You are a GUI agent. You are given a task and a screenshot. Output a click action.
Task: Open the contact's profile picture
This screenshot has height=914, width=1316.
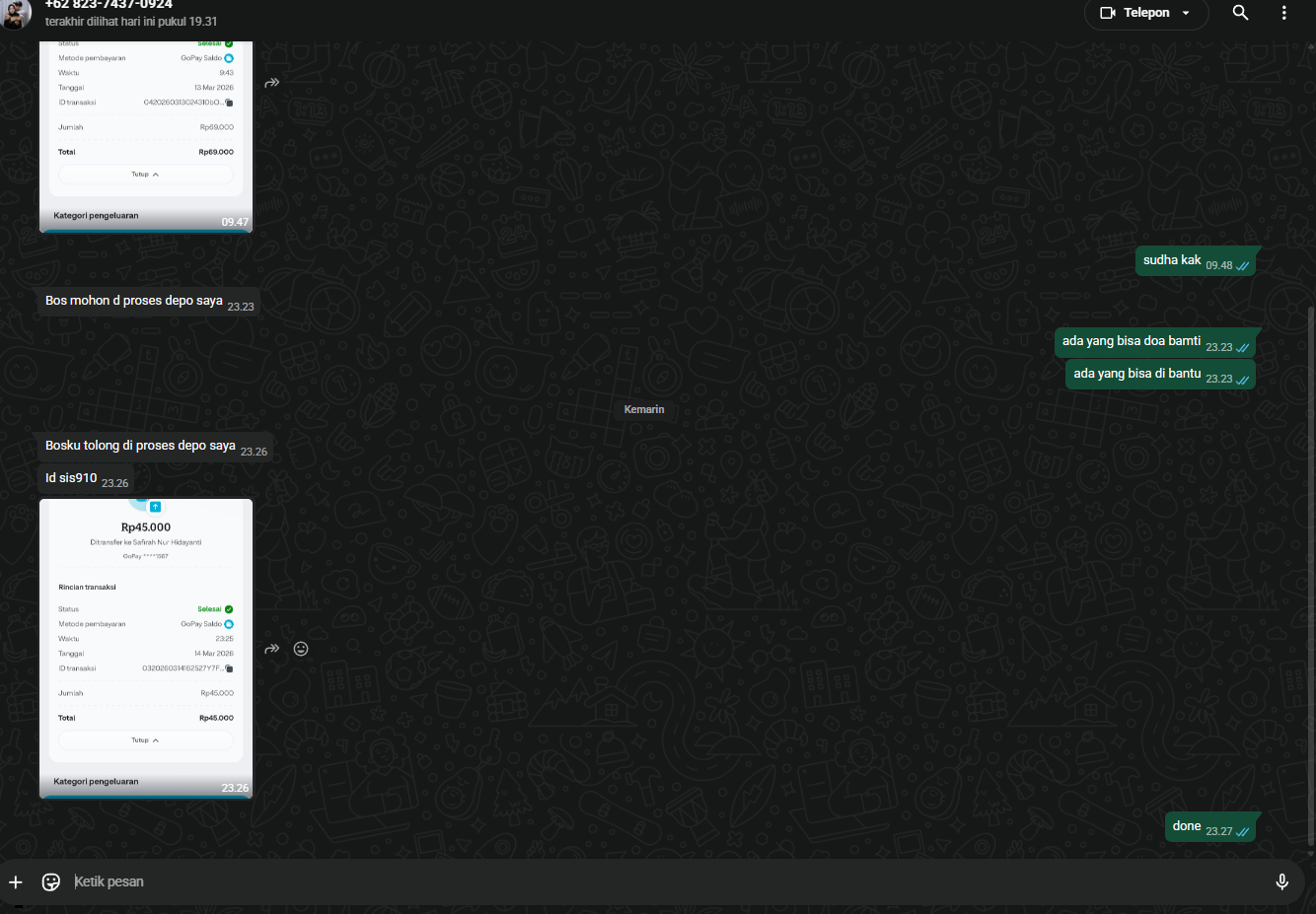16,13
